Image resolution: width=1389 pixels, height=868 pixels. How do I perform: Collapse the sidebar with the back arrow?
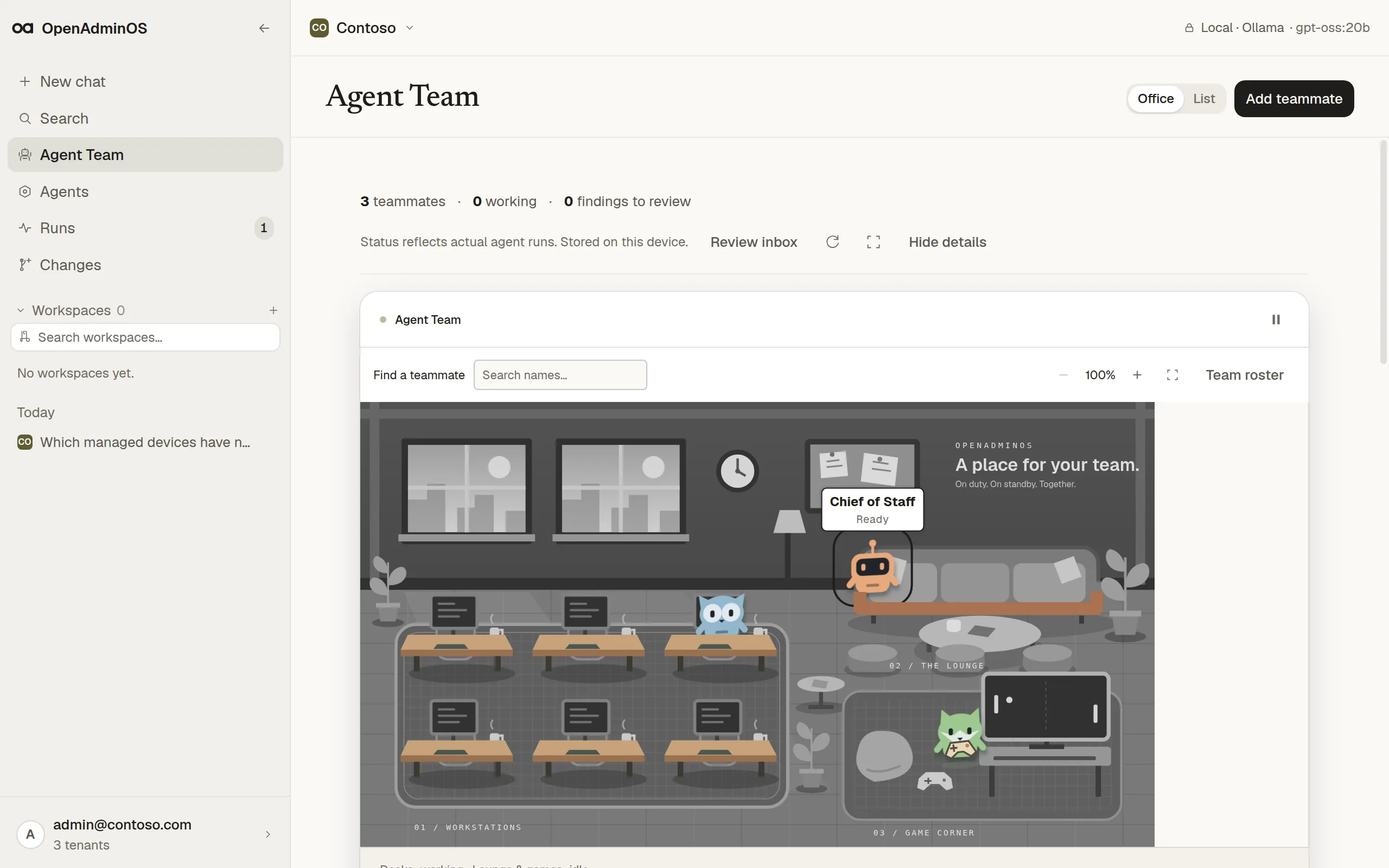(x=264, y=28)
